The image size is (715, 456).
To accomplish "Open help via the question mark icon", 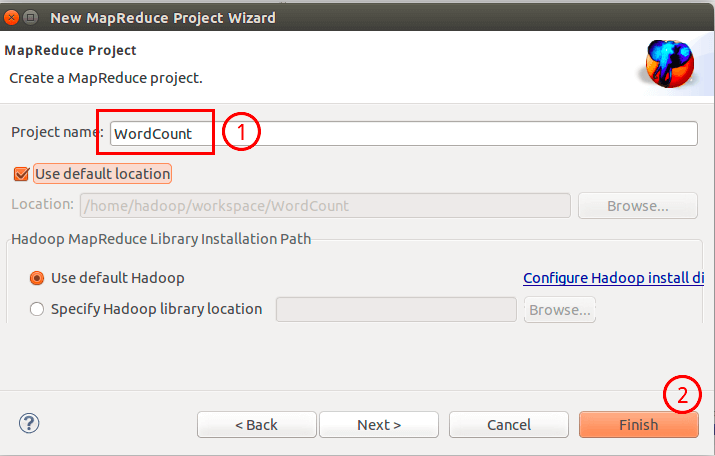I will (x=29, y=423).
